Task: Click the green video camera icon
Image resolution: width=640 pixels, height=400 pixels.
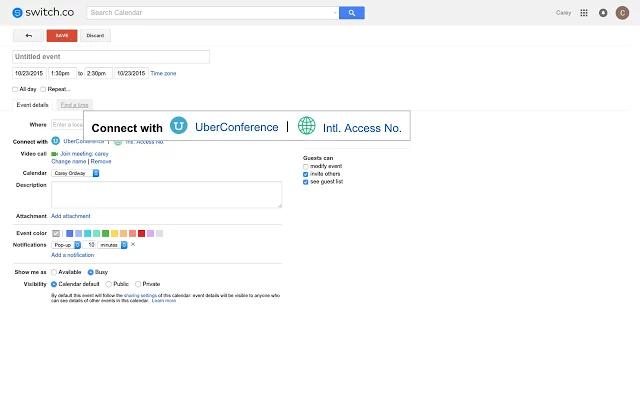Action: [54, 154]
